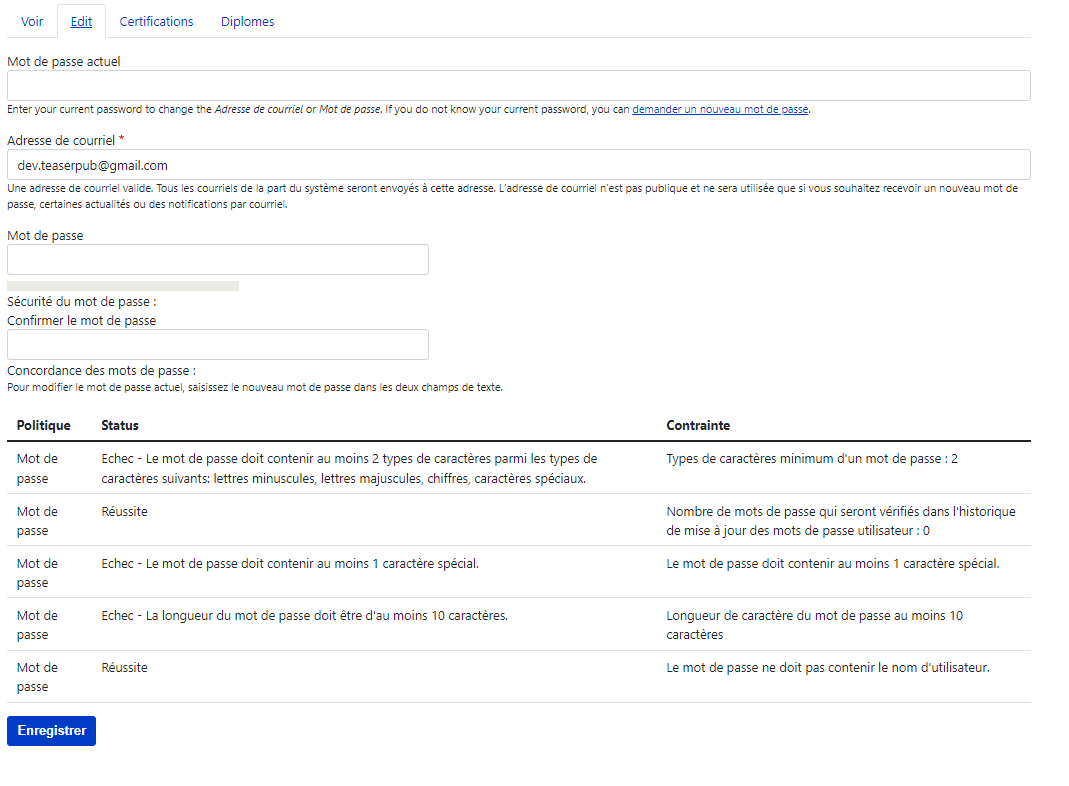Click the 'Concordance des mots de passe' label
Viewport: 1069px width, 786px height.
(102, 371)
